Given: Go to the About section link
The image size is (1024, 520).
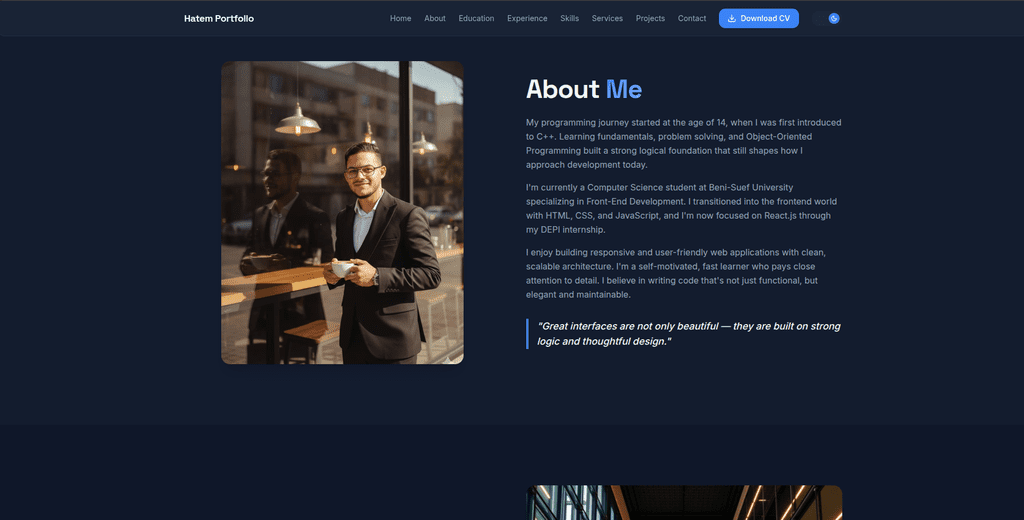Looking at the screenshot, I should tap(435, 18).
